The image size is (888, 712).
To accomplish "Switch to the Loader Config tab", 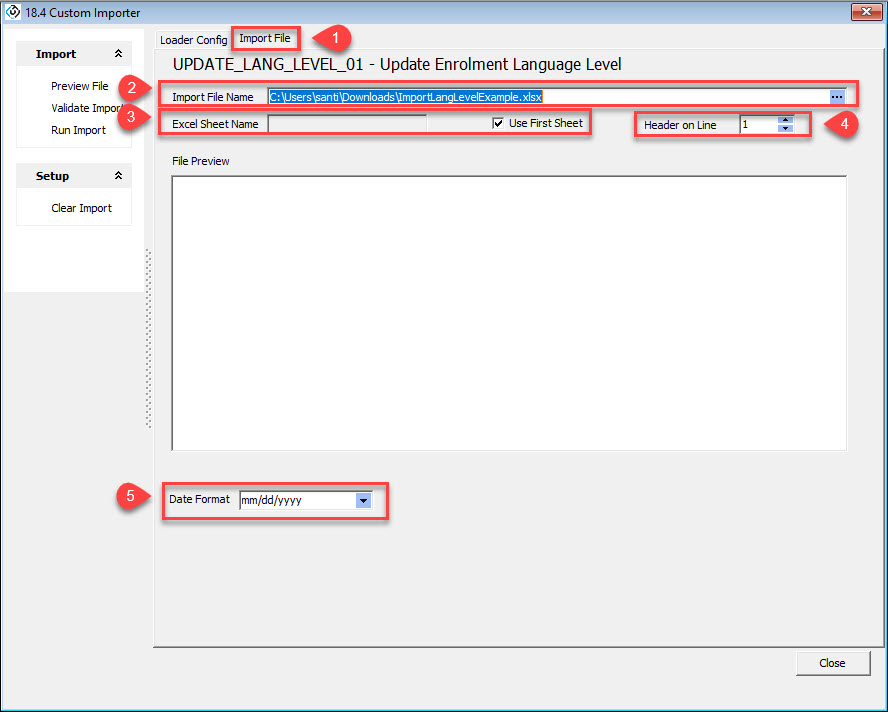I will click(x=194, y=40).
